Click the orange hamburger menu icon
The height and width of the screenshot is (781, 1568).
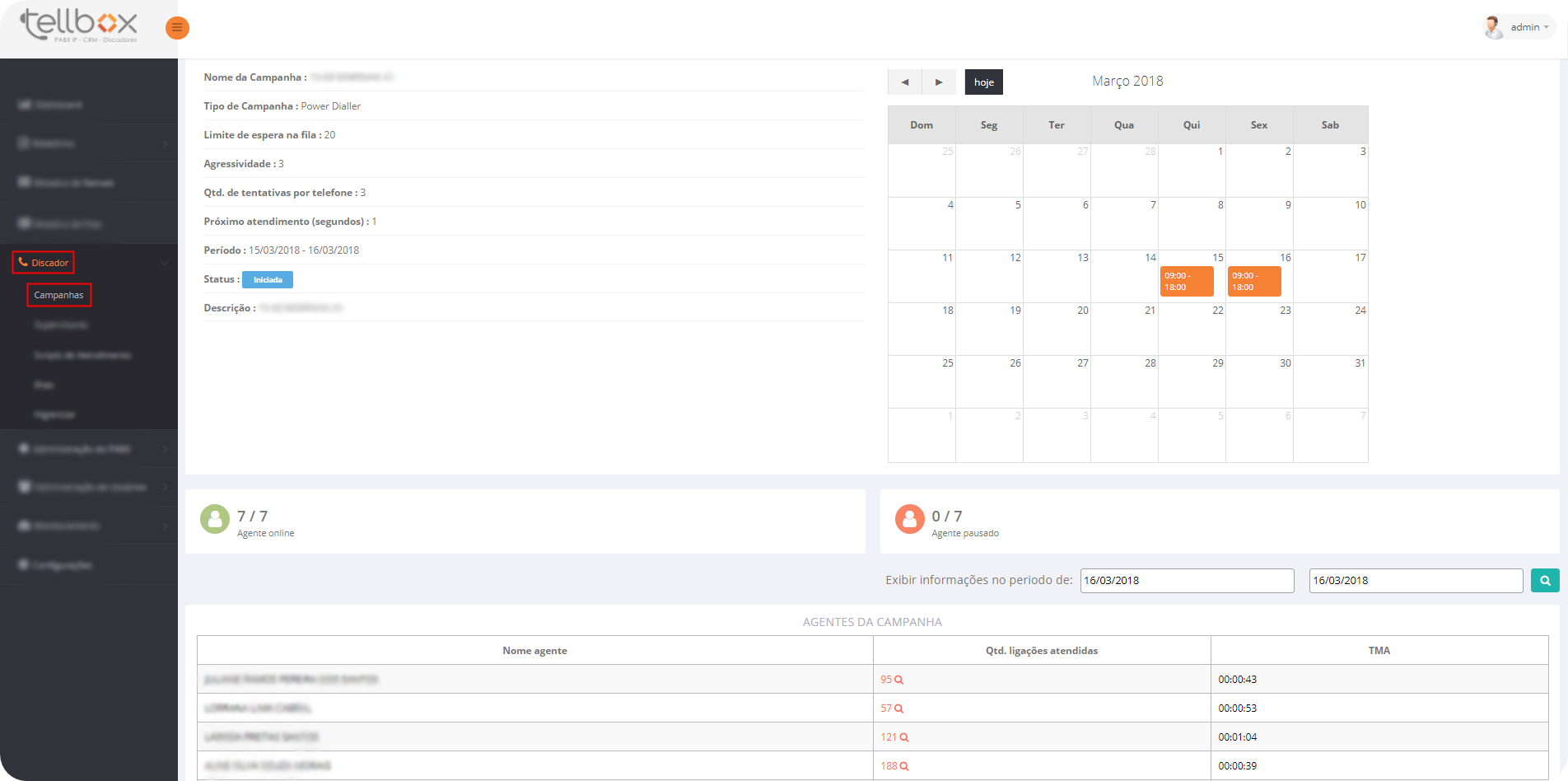coord(177,28)
